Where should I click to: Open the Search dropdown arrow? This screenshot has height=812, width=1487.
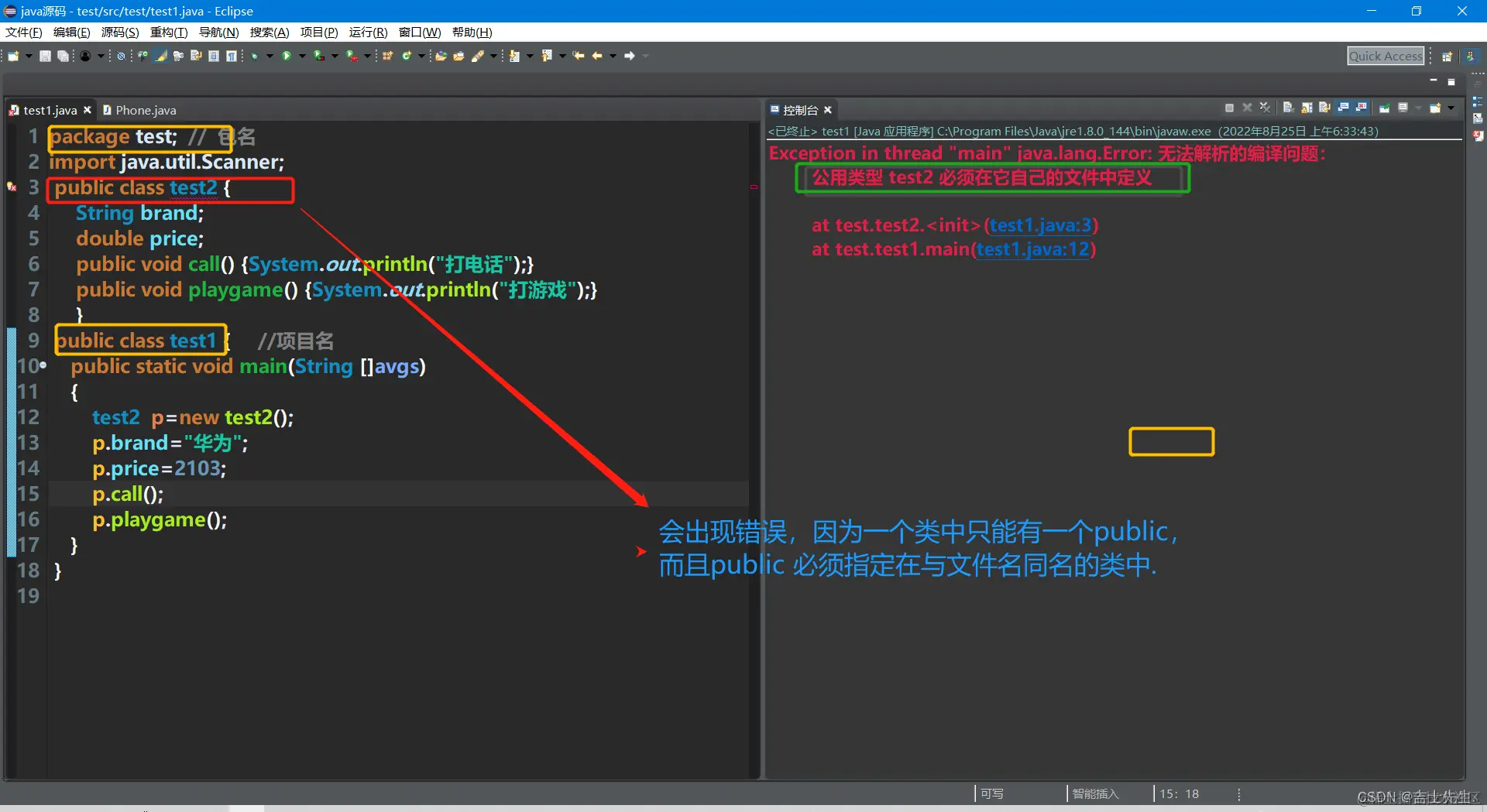pyautogui.click(x=493, y=56)
